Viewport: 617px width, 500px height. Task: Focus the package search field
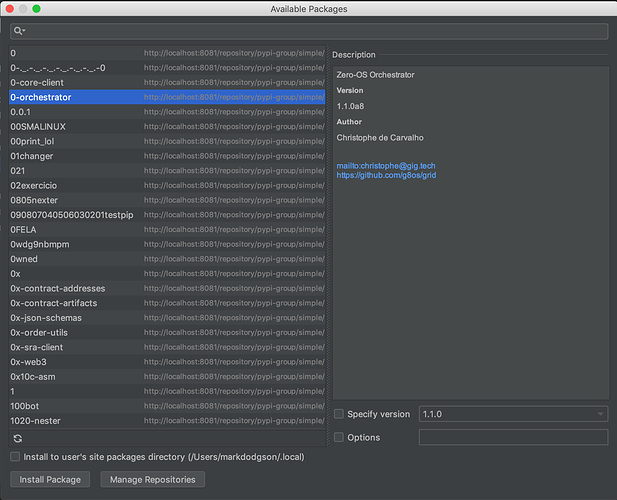[x=309, y=31]
